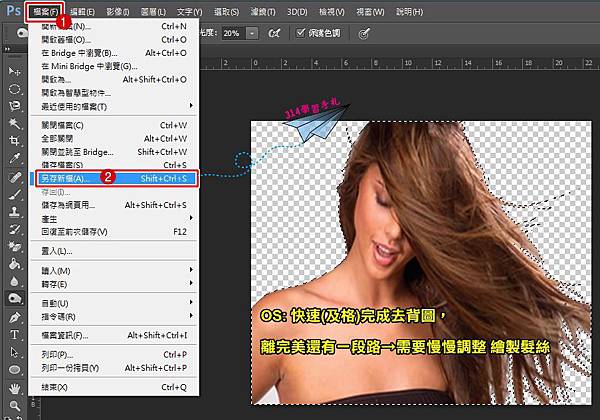Select the Ellipse shape tool
600x420 pixels.
pos(15,370)
